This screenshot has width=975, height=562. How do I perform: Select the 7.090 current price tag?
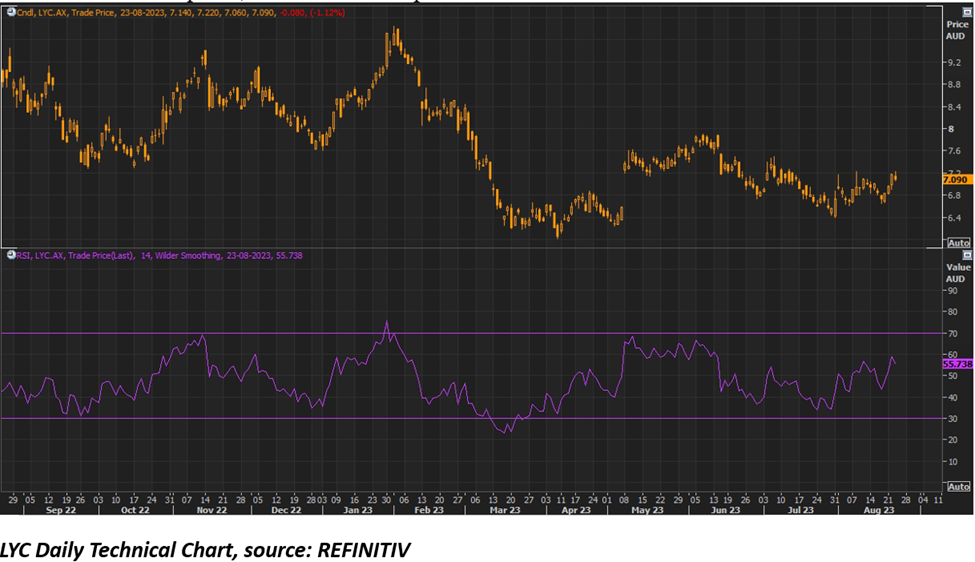pos(956,180)
